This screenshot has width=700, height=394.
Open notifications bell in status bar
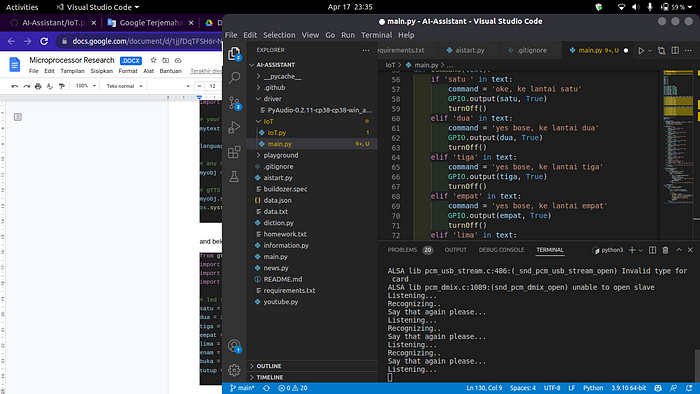(689, 388)
